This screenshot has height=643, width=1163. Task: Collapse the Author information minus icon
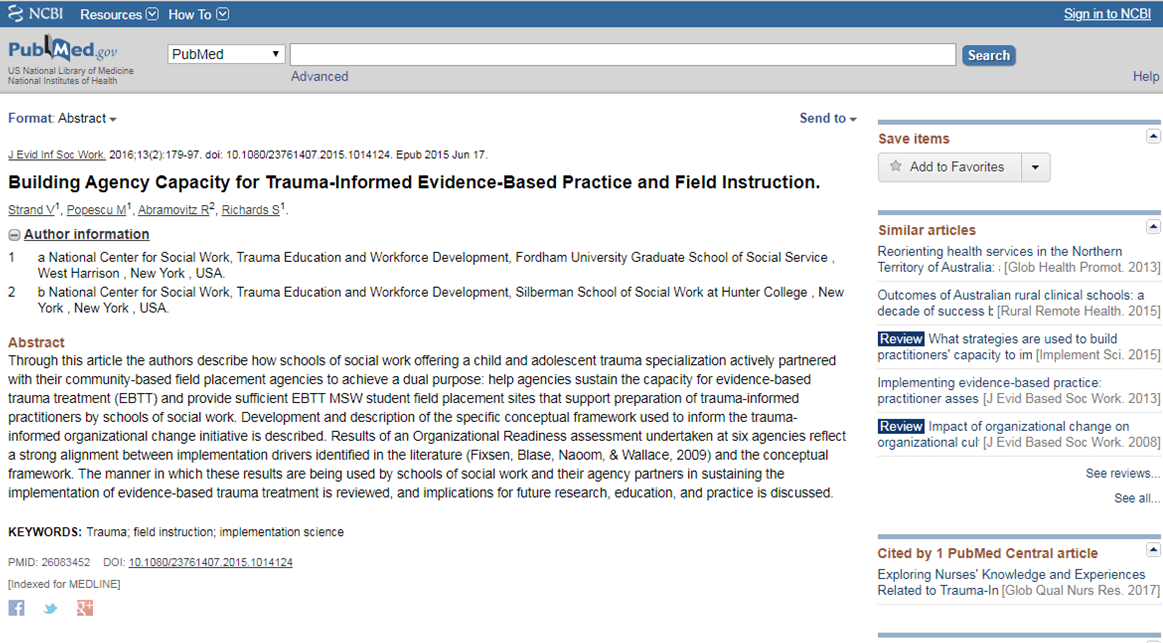pos(14,235)
